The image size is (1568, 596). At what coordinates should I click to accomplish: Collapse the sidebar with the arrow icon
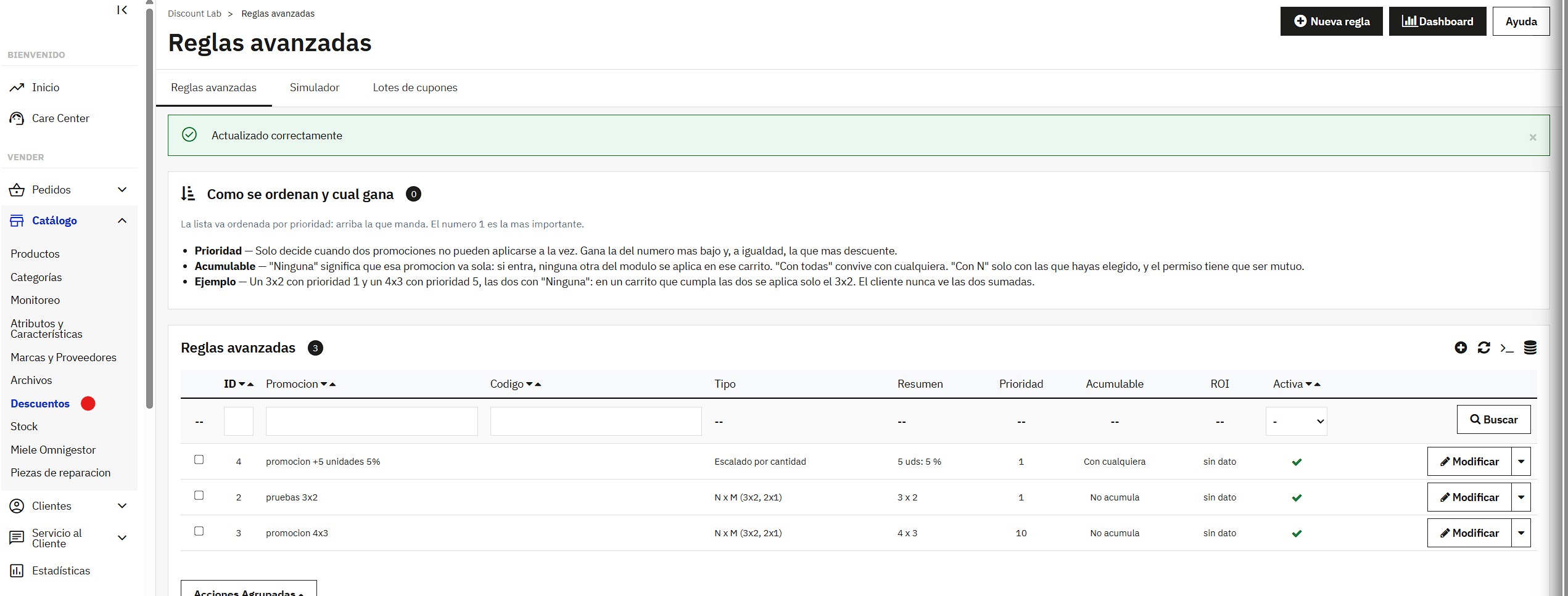(x=122, y=10)
